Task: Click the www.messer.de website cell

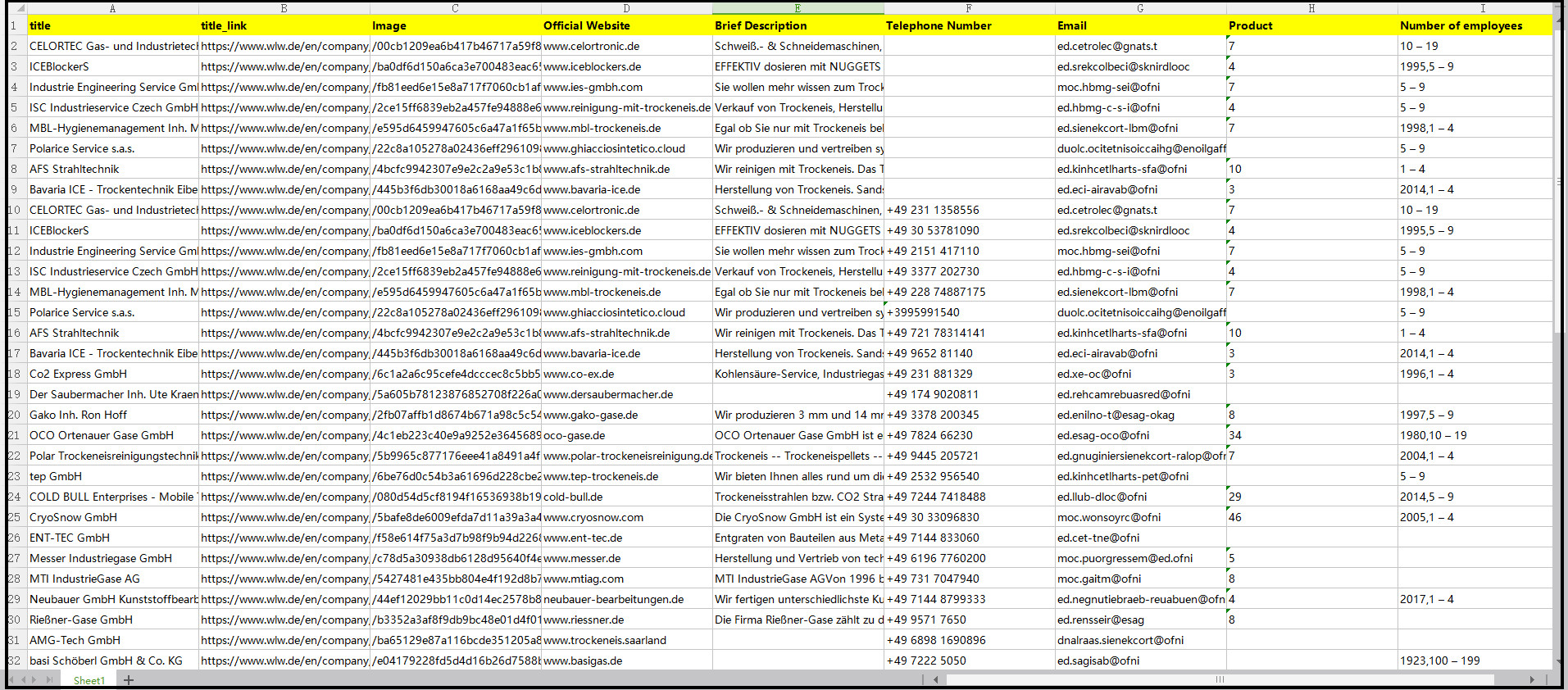Action: coord(626,558)
